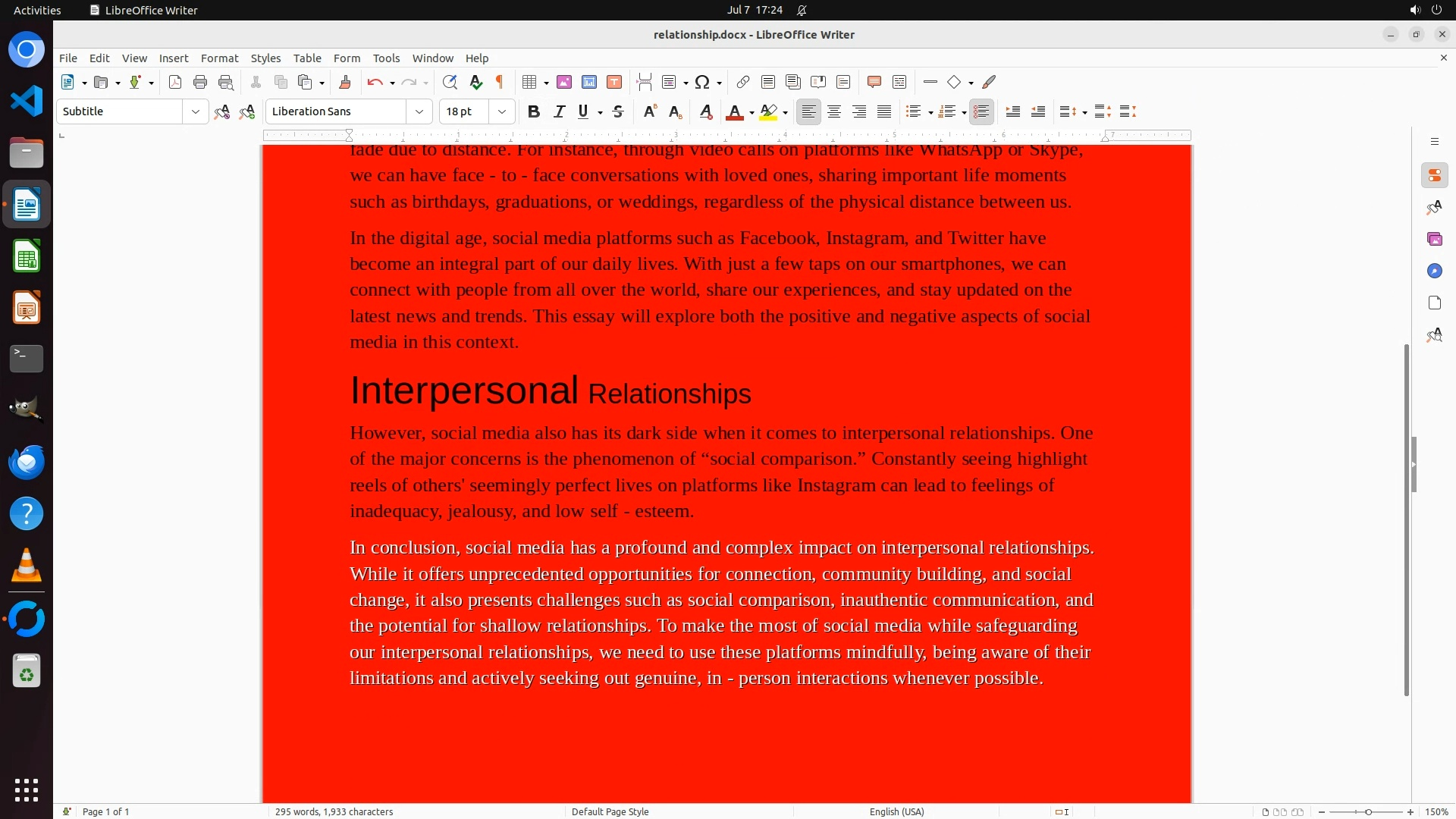
Task: Expand the paragraph style dropdown
Action: [x=195, y=111]
